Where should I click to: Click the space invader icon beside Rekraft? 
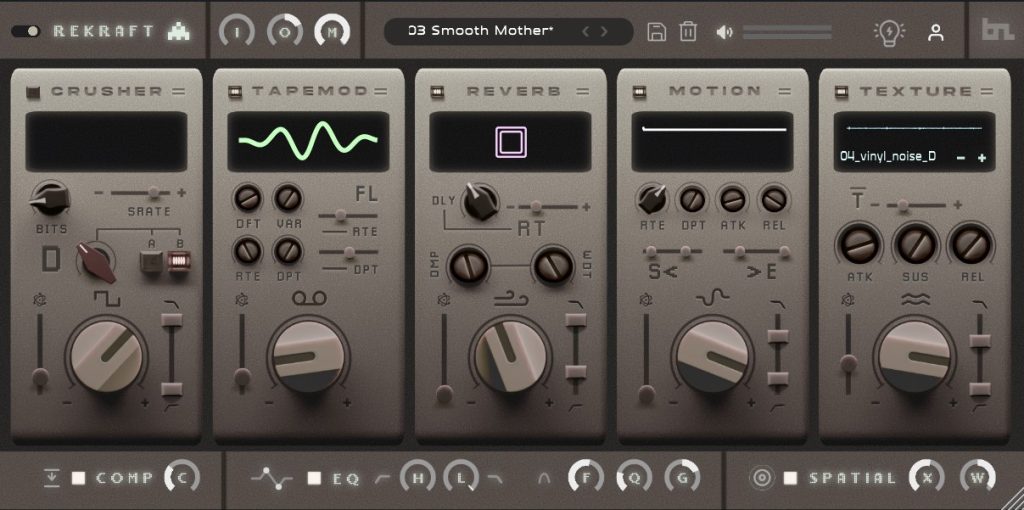(x=179, y=31)
